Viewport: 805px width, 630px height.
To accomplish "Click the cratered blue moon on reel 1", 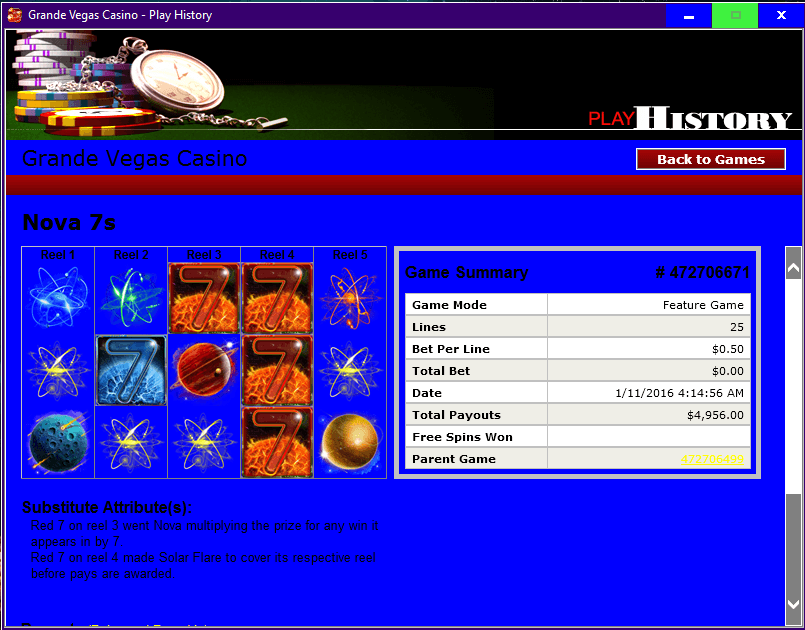I will point(59,442).
